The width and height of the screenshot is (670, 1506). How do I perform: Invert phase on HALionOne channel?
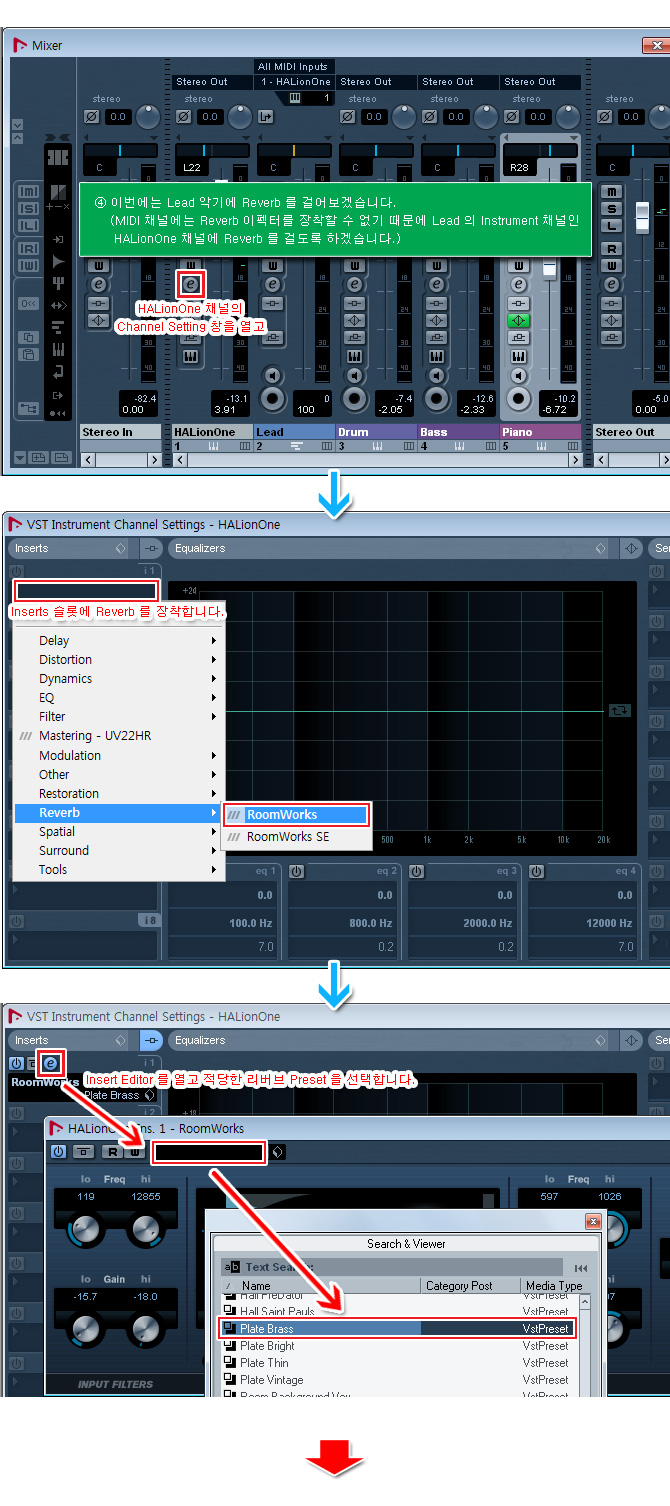(184, 117)
